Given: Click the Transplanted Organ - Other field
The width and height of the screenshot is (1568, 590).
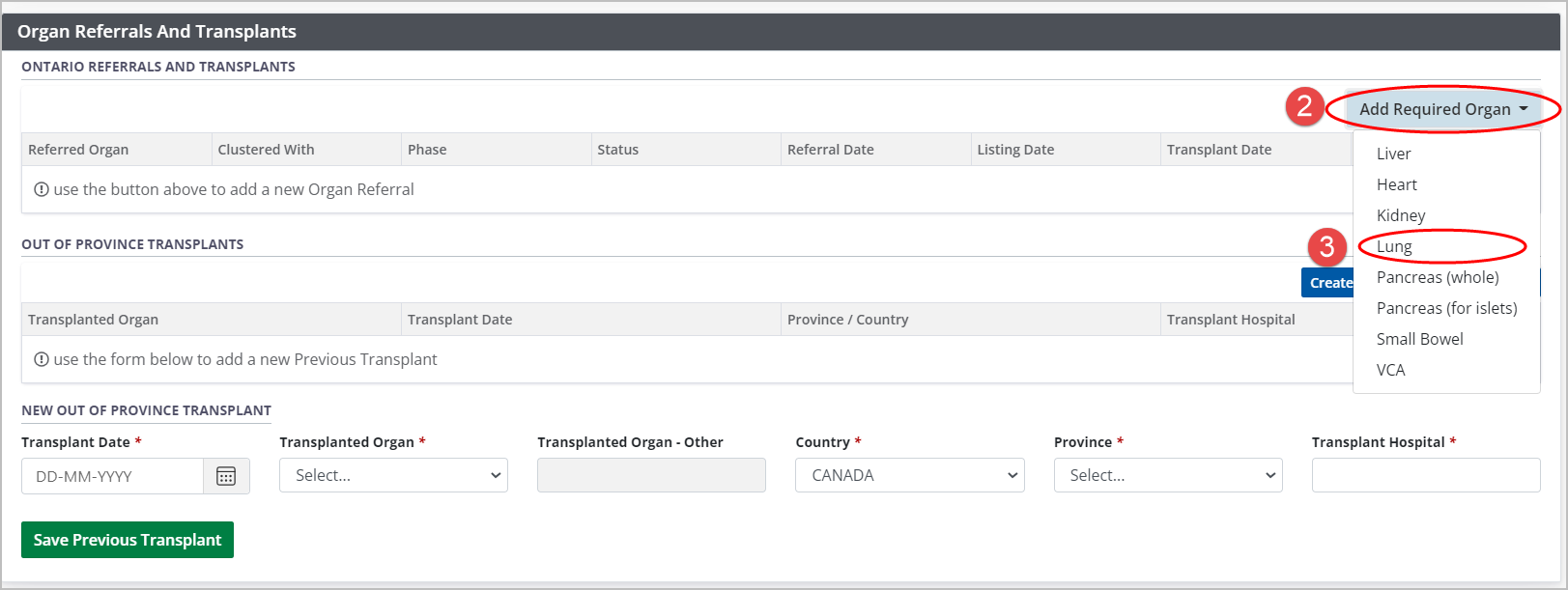Looking at the screenshot, I should click(651, 475).
